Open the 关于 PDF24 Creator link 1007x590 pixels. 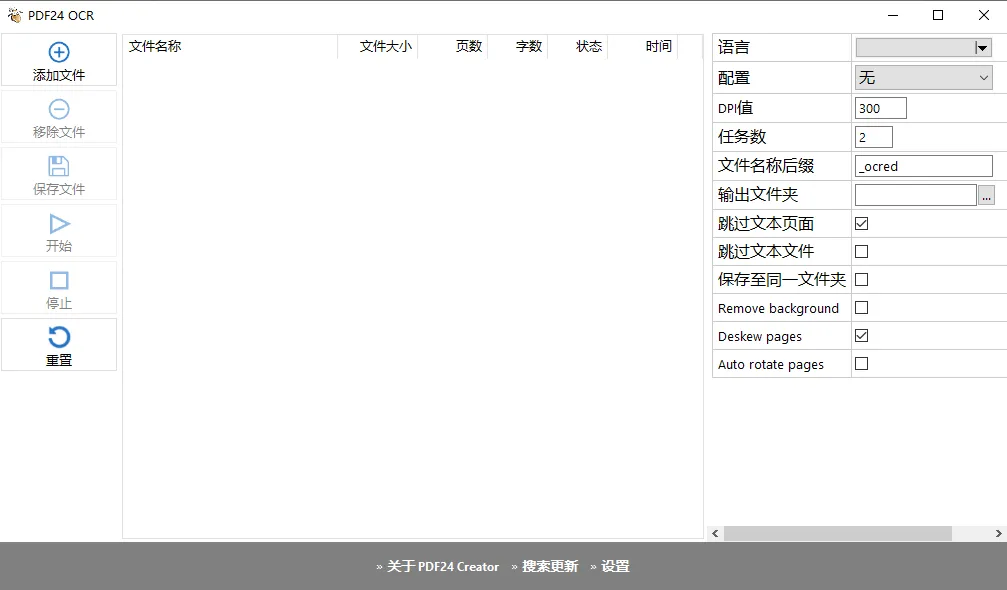click(x=443, y=566)
